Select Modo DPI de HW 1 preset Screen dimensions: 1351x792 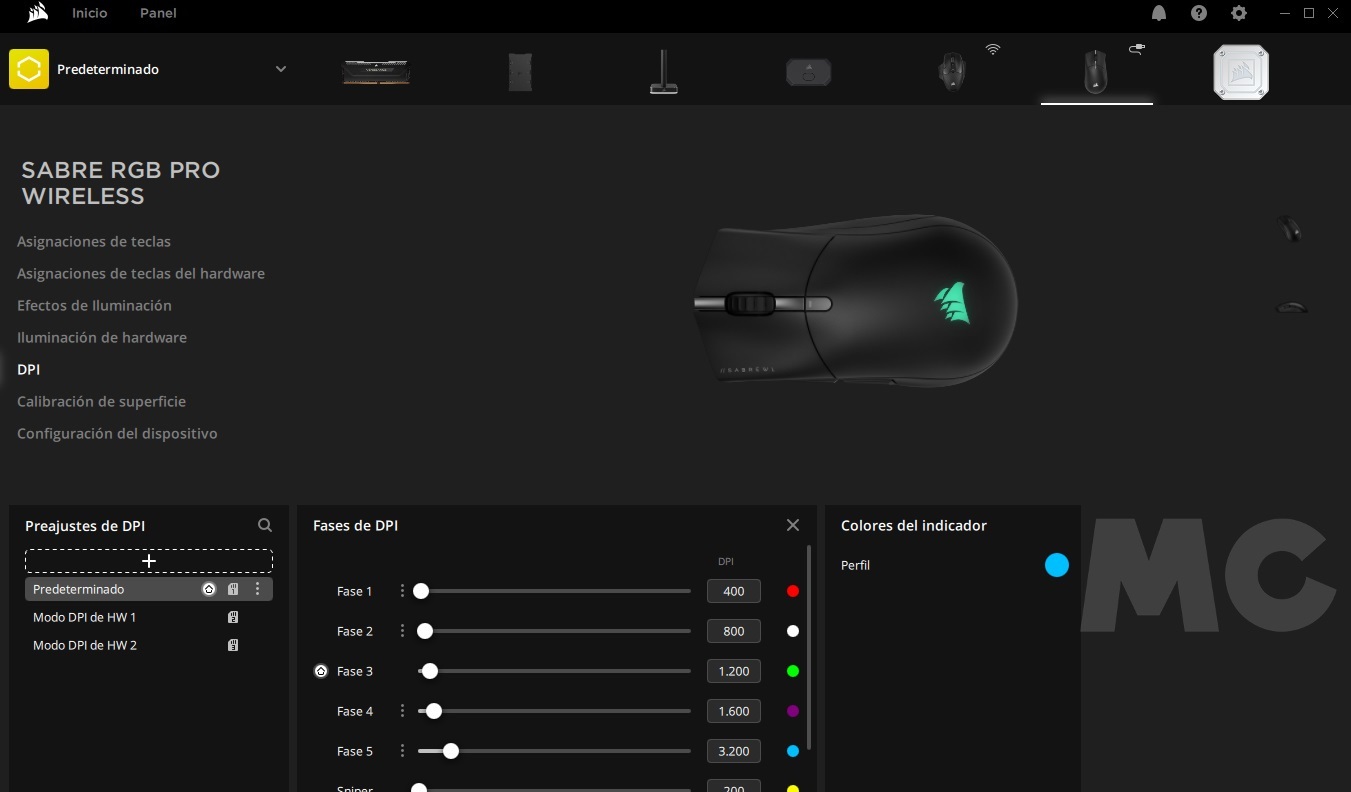[x=84, y=617]
